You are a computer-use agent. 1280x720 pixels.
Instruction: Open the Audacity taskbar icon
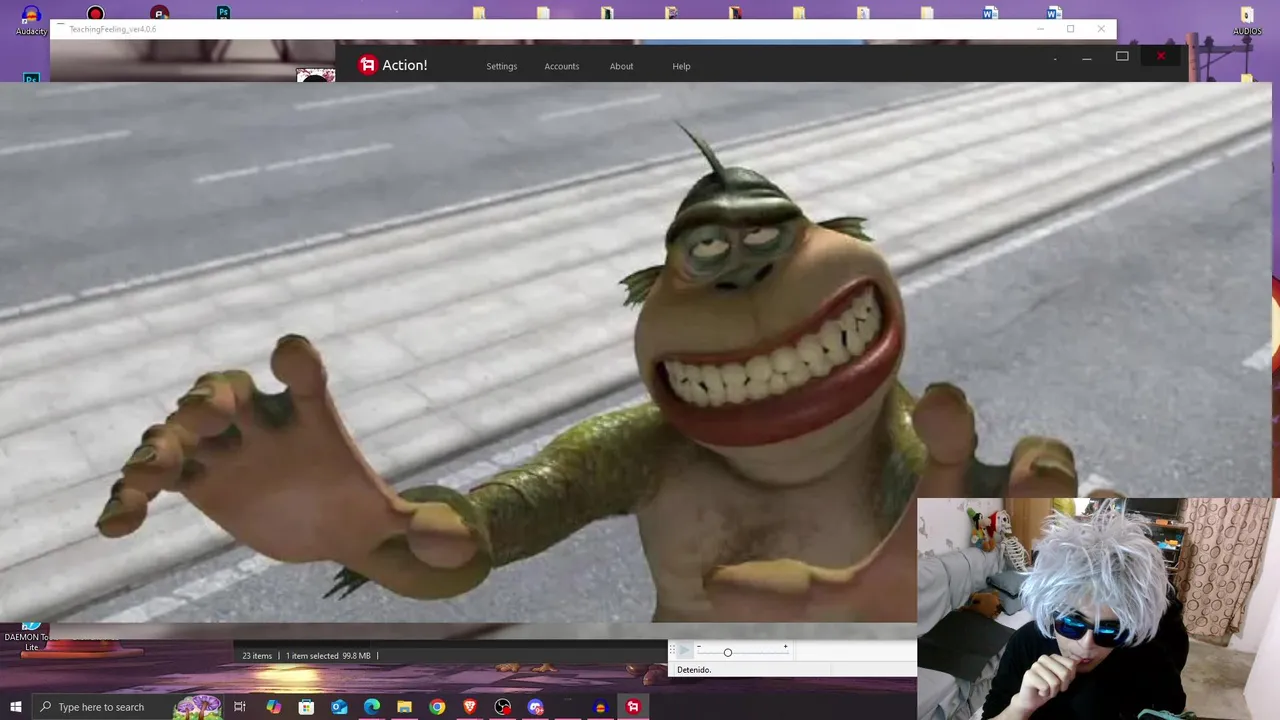(x=601, y=707)
